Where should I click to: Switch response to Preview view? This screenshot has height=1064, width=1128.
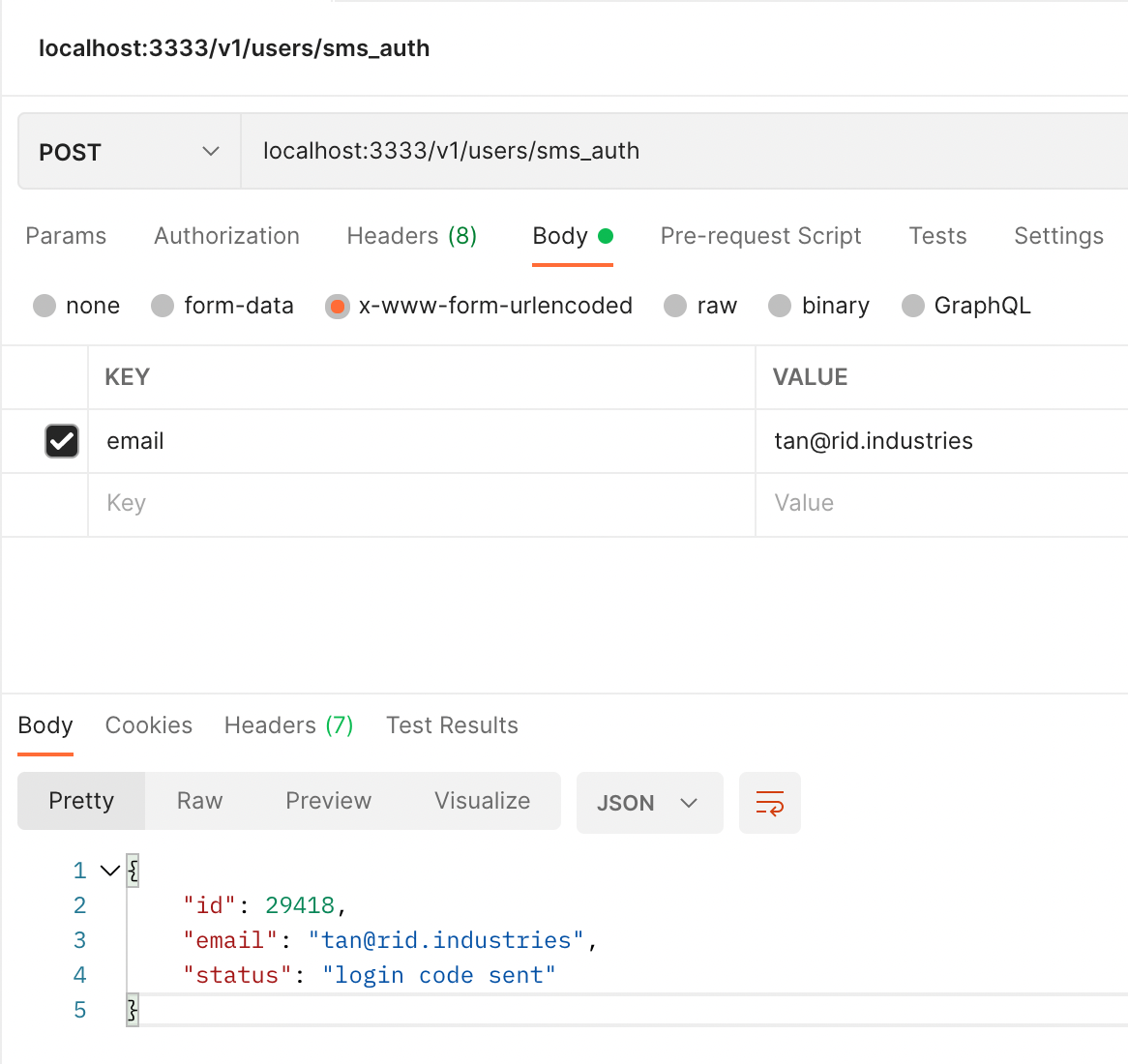click(x=328, y=801)
